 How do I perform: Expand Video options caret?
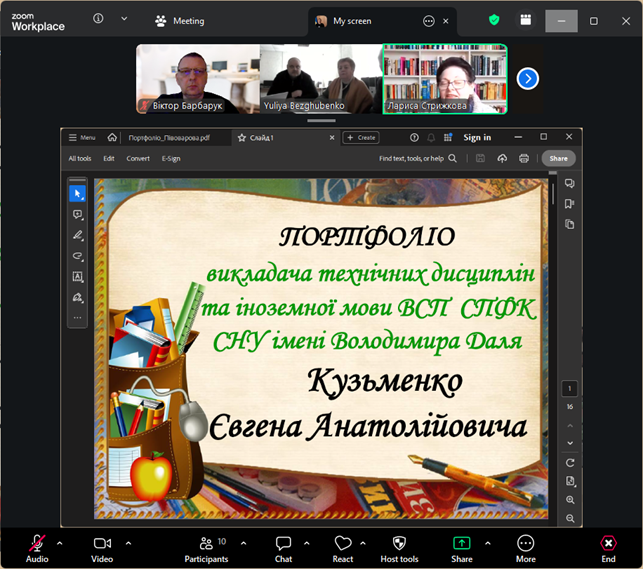coord(128,543)
